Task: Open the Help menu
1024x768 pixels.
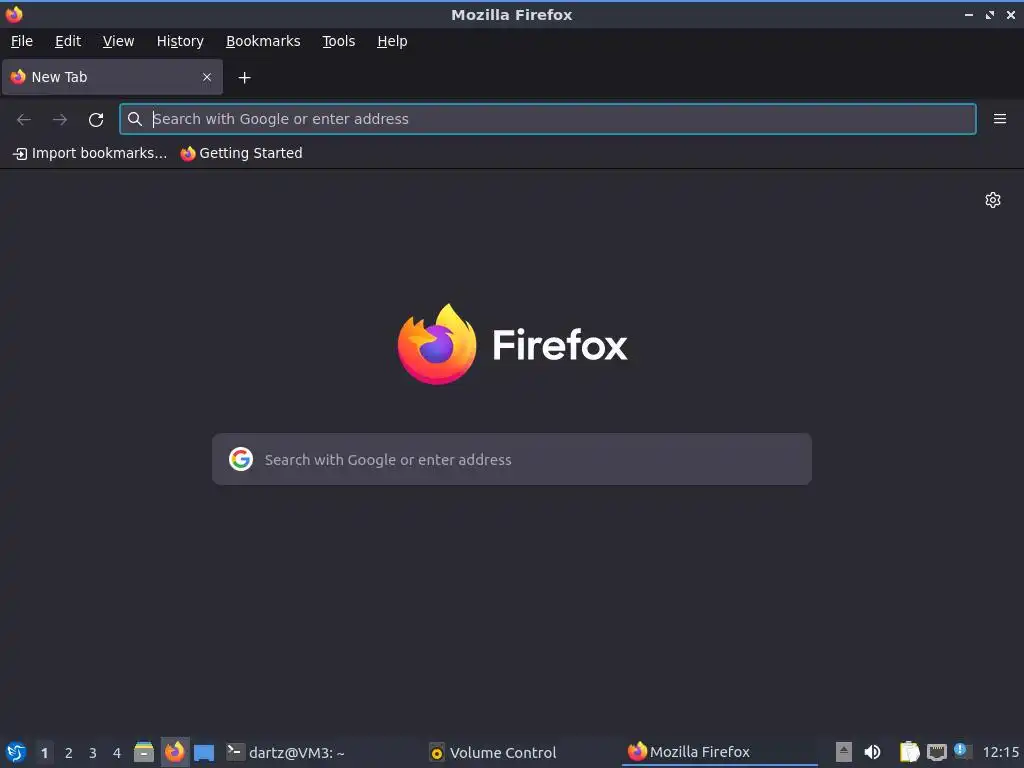Action: click(392, 41)
